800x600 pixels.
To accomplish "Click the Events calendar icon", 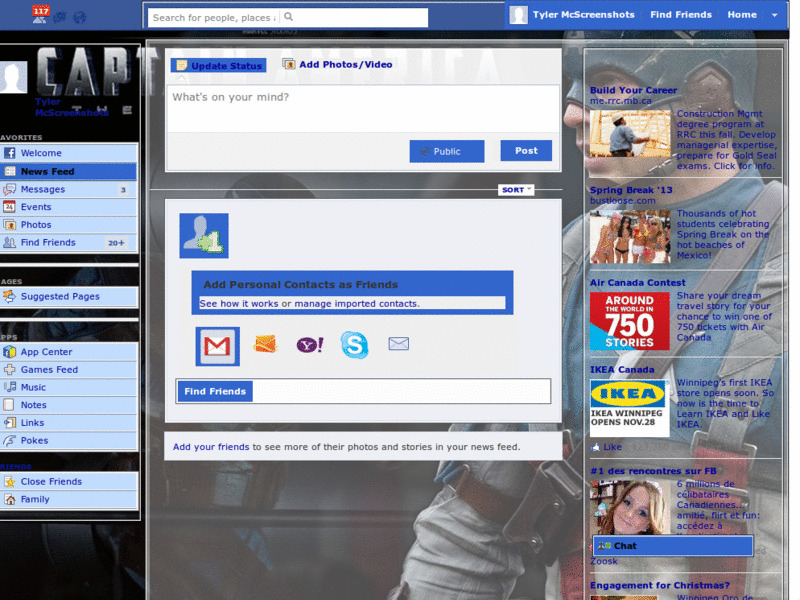I will click(x=9, y=207).
